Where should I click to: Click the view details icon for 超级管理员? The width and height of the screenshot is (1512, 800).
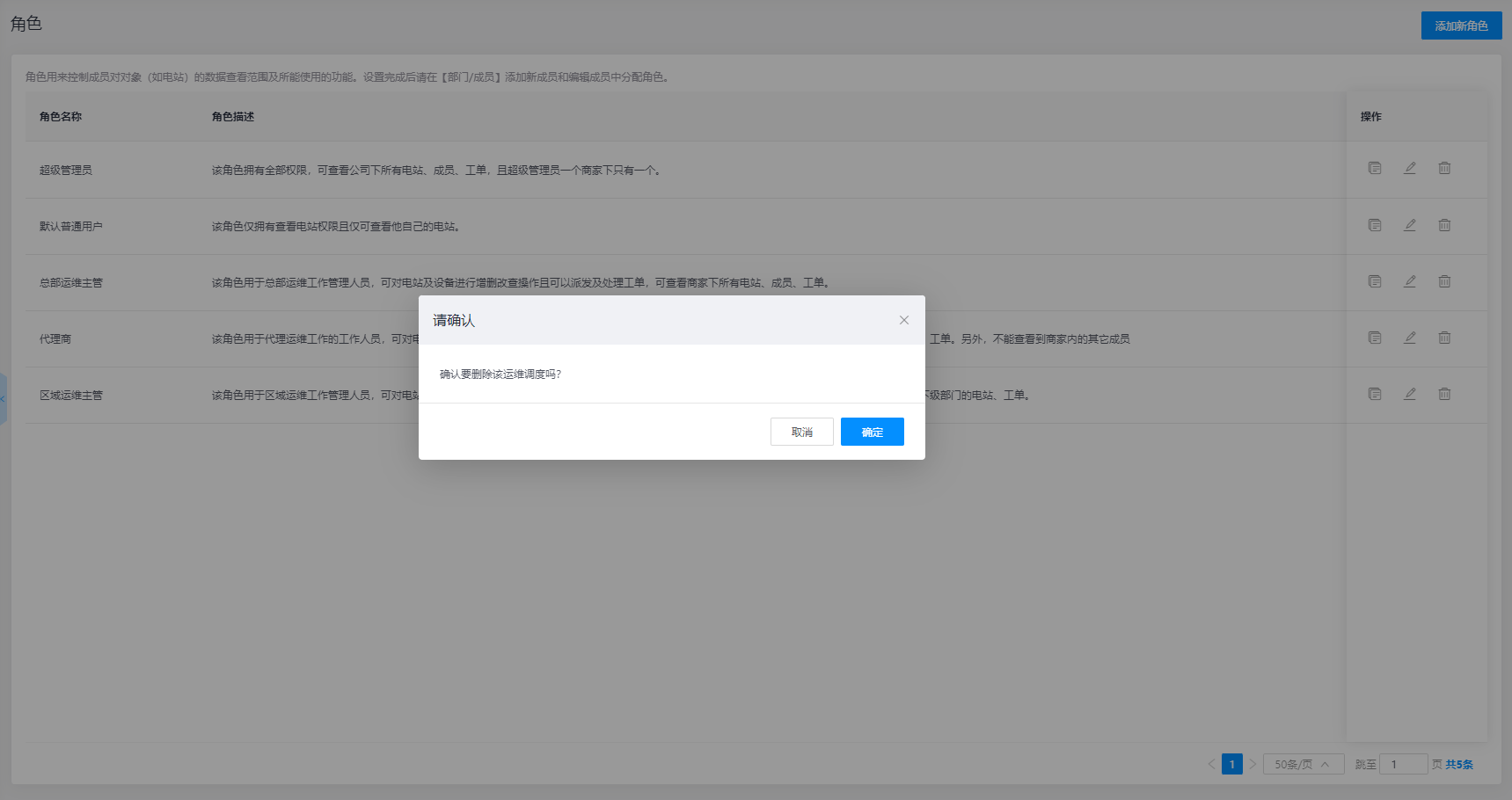(x=1375, y=168)
